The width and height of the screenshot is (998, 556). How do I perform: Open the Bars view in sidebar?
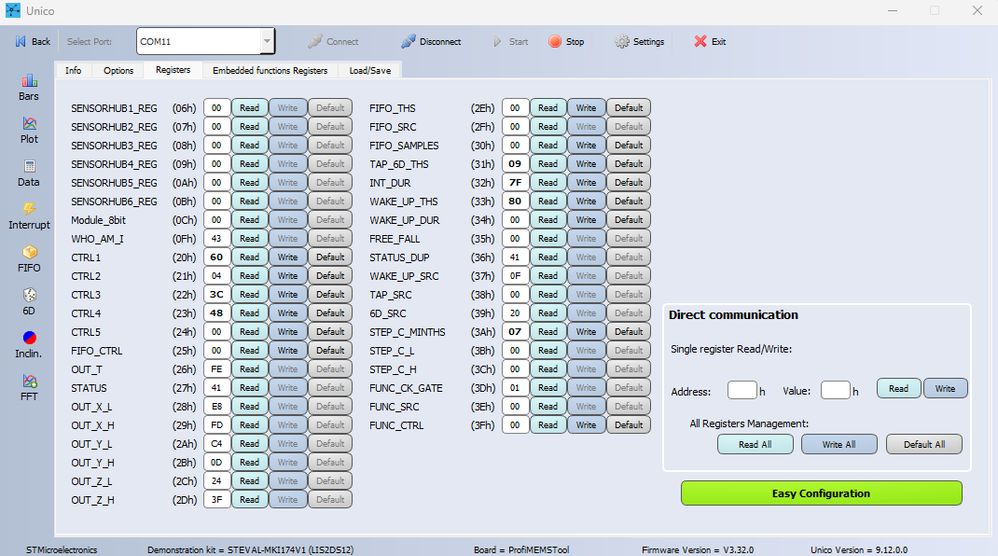pyautogui.click(x=29, y=88)
